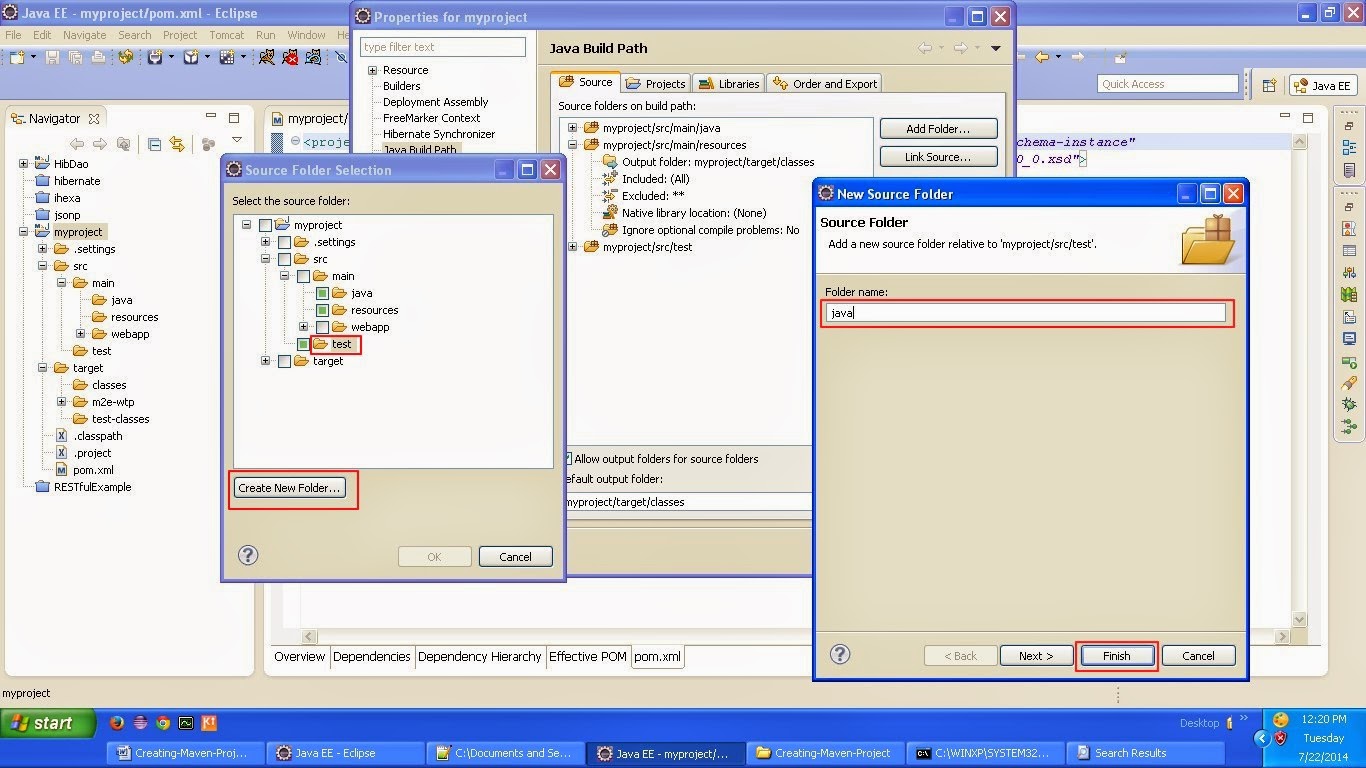This screenshot has width=1366, height=768.
Task: Open Chrome from the quick launch bar
Action: [163, 722]
